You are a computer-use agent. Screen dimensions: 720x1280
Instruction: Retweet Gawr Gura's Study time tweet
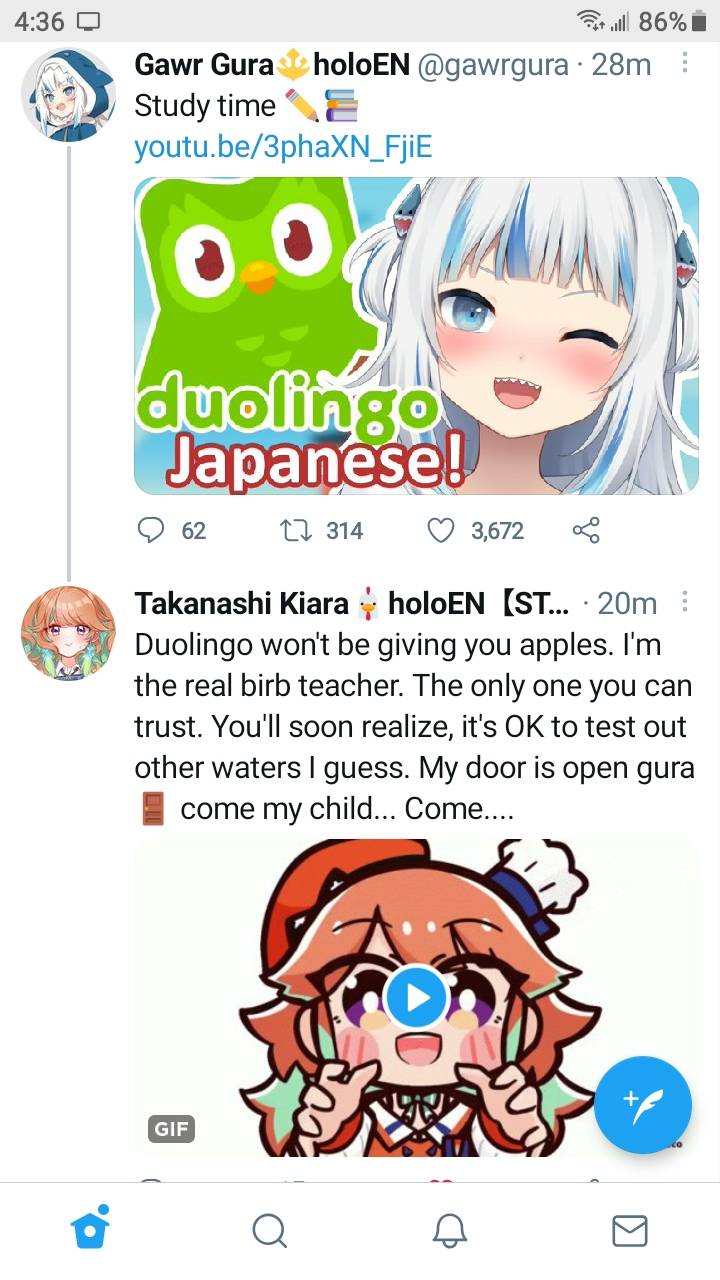[321, 531]
